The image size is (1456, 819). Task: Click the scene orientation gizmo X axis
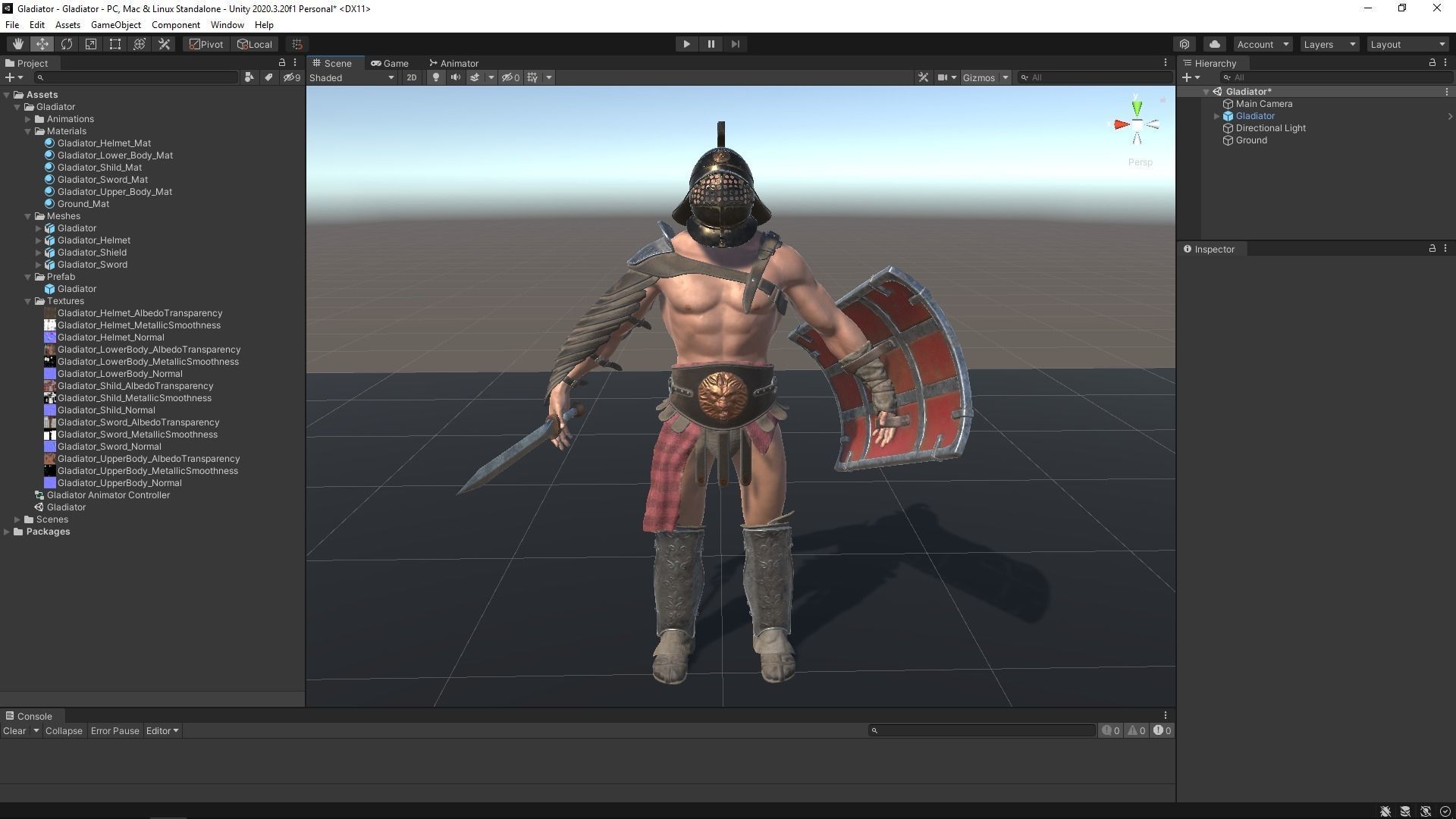[1121, 124]
